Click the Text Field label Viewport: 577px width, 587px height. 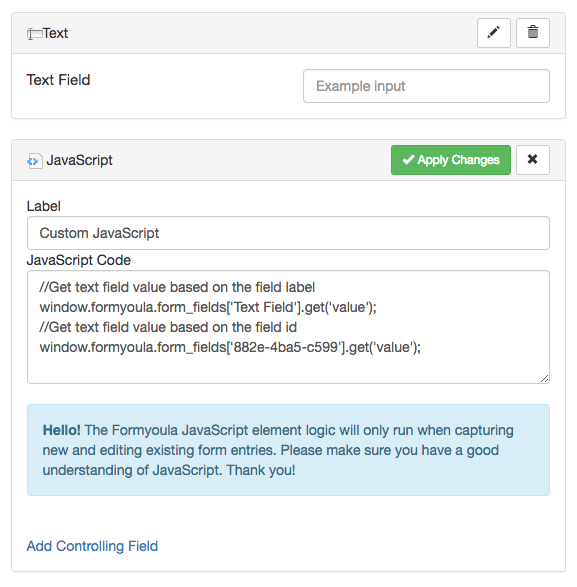tap(58, 80)
